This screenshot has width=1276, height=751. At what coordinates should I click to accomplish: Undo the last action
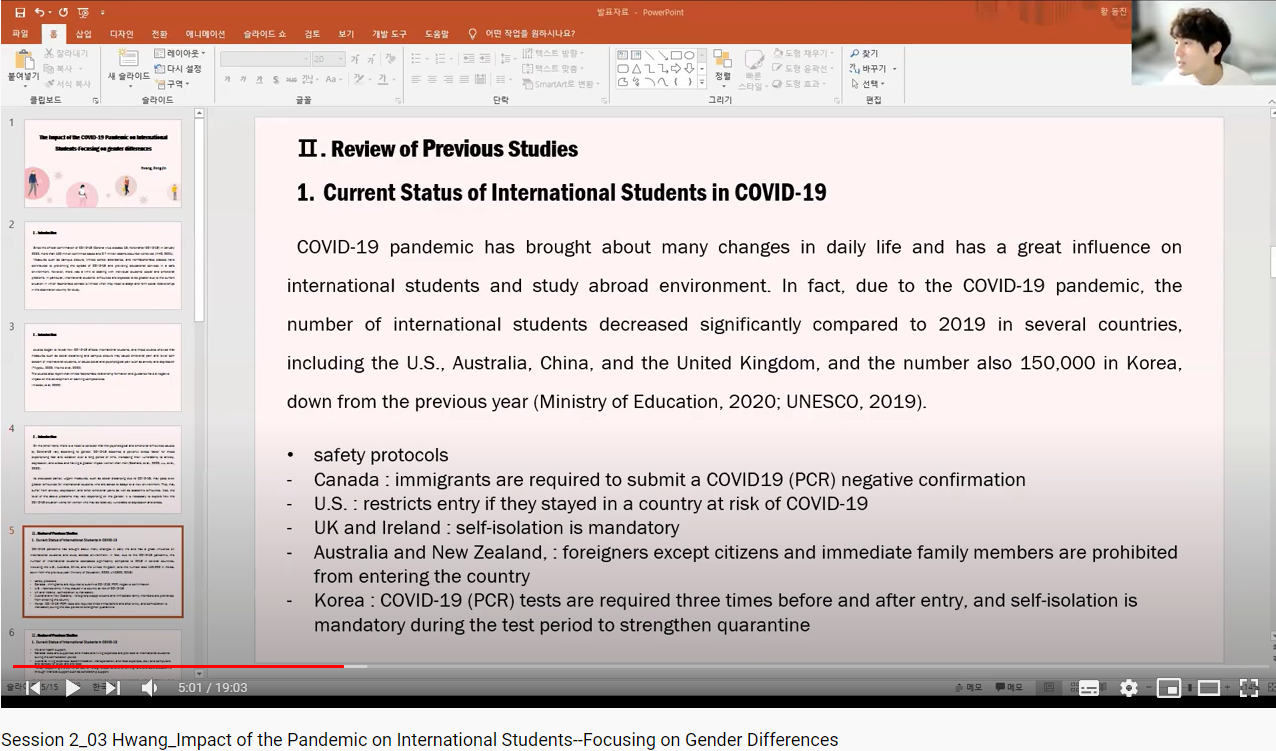(40, 12)
